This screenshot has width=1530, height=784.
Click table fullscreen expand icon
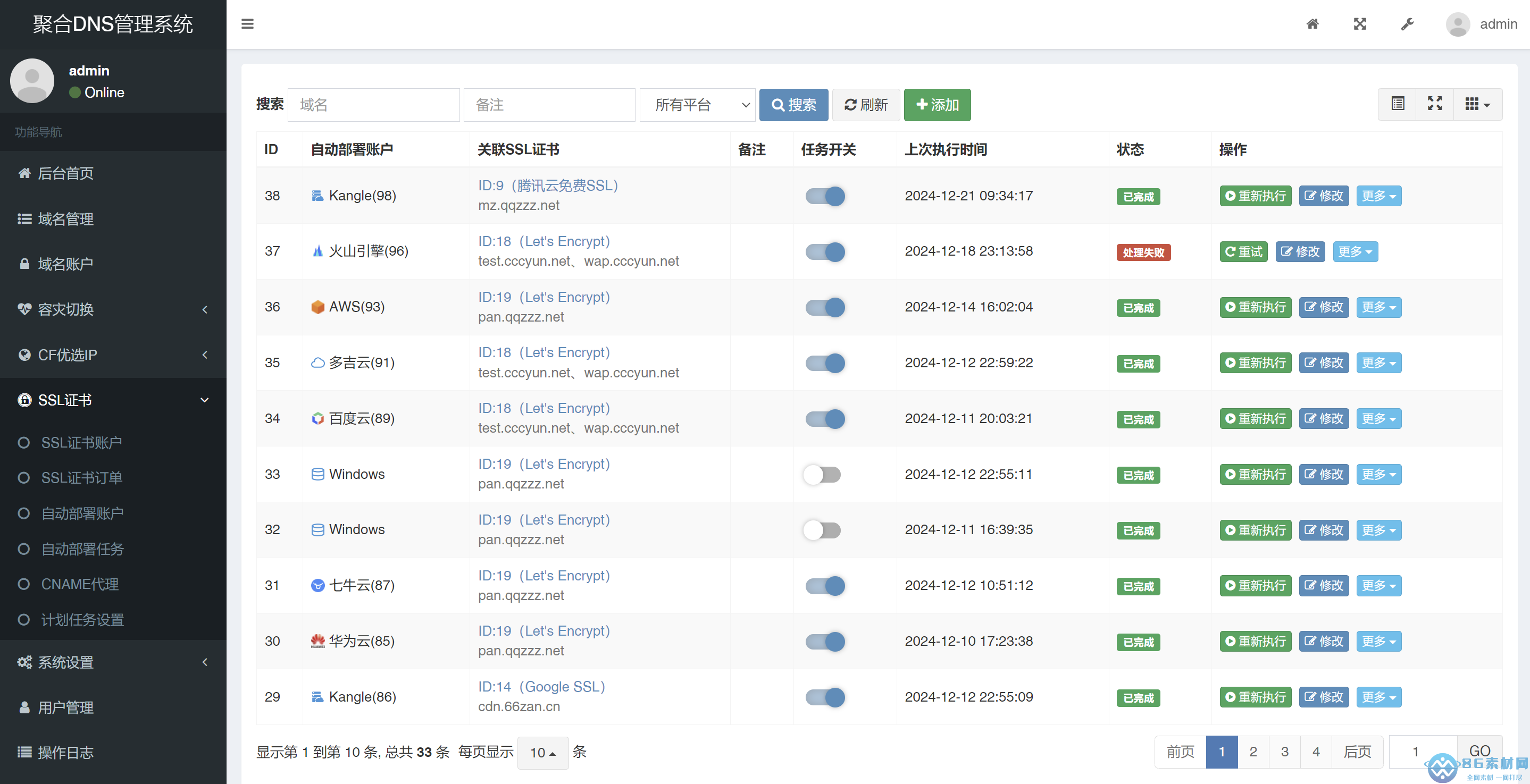[x=1434, y=104]
